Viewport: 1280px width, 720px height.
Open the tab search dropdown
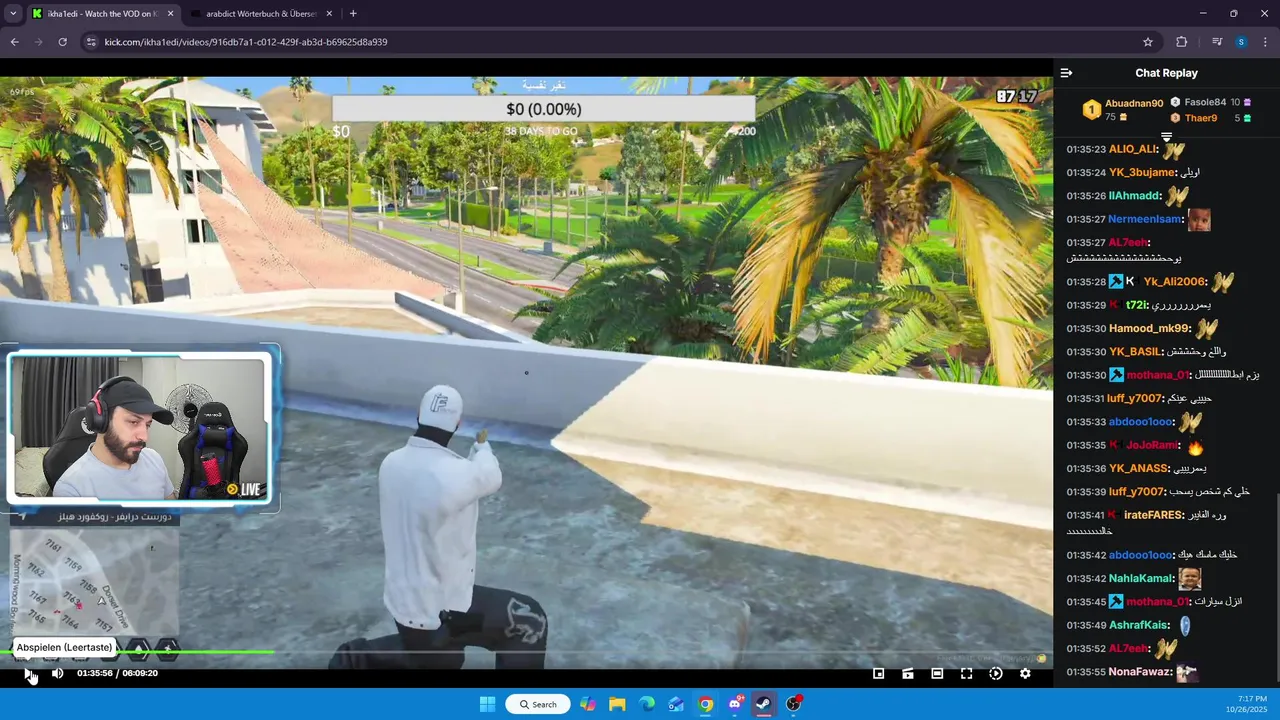13,14
